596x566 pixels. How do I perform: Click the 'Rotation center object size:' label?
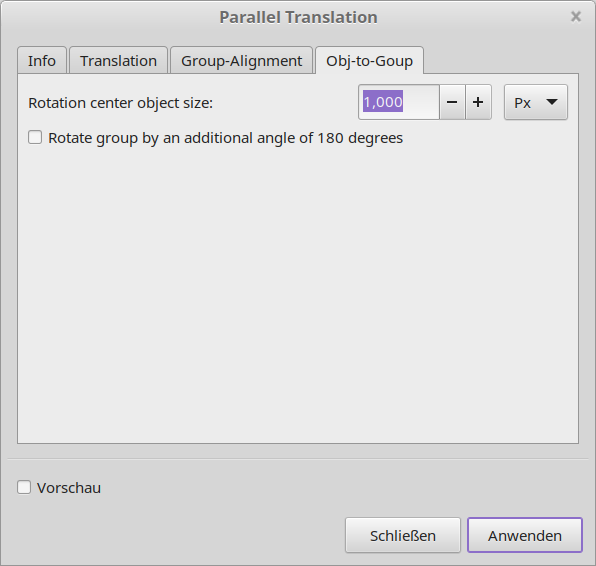pos(120,103)
